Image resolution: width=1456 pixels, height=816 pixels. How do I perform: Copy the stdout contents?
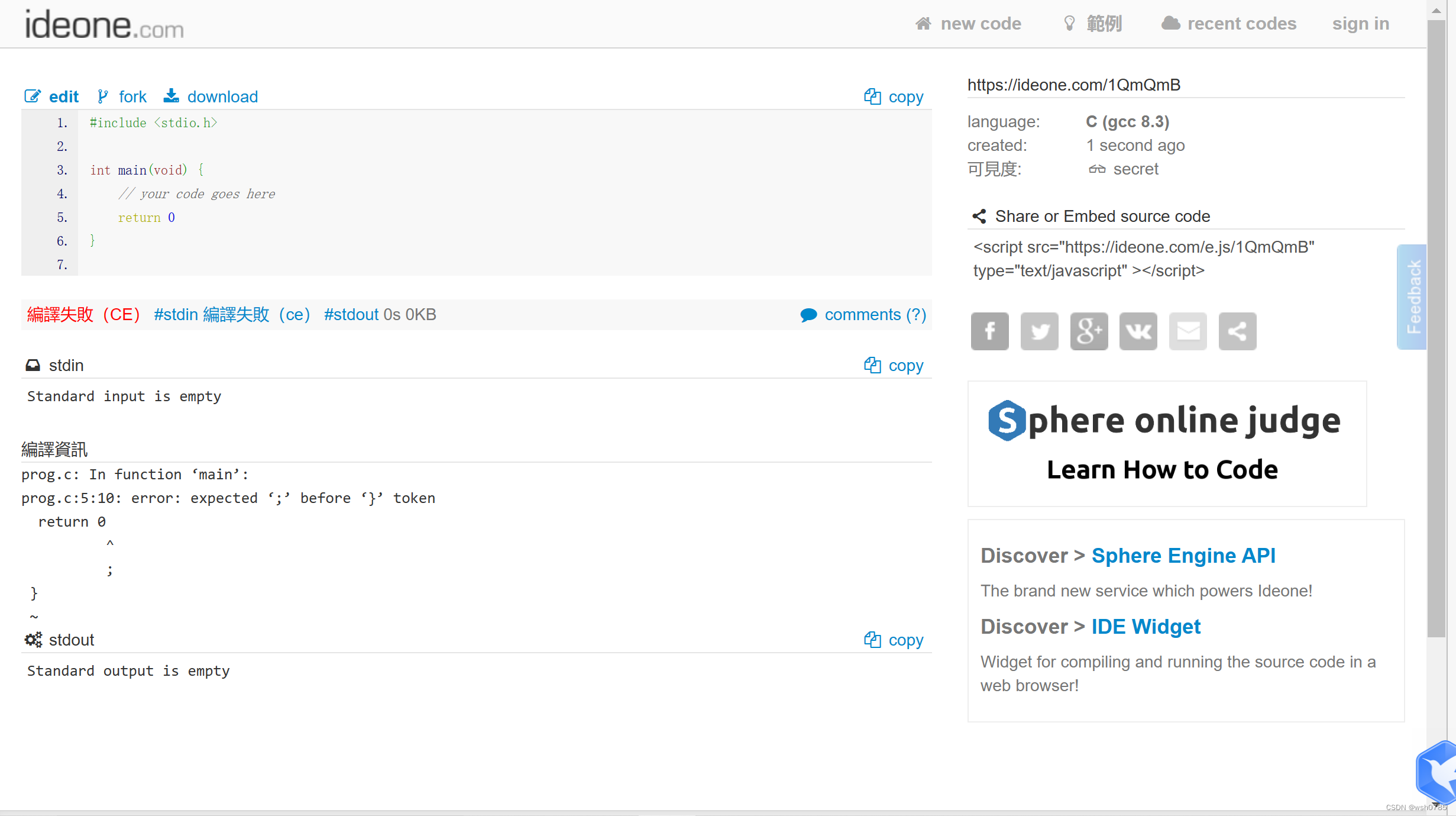[905, 640]
